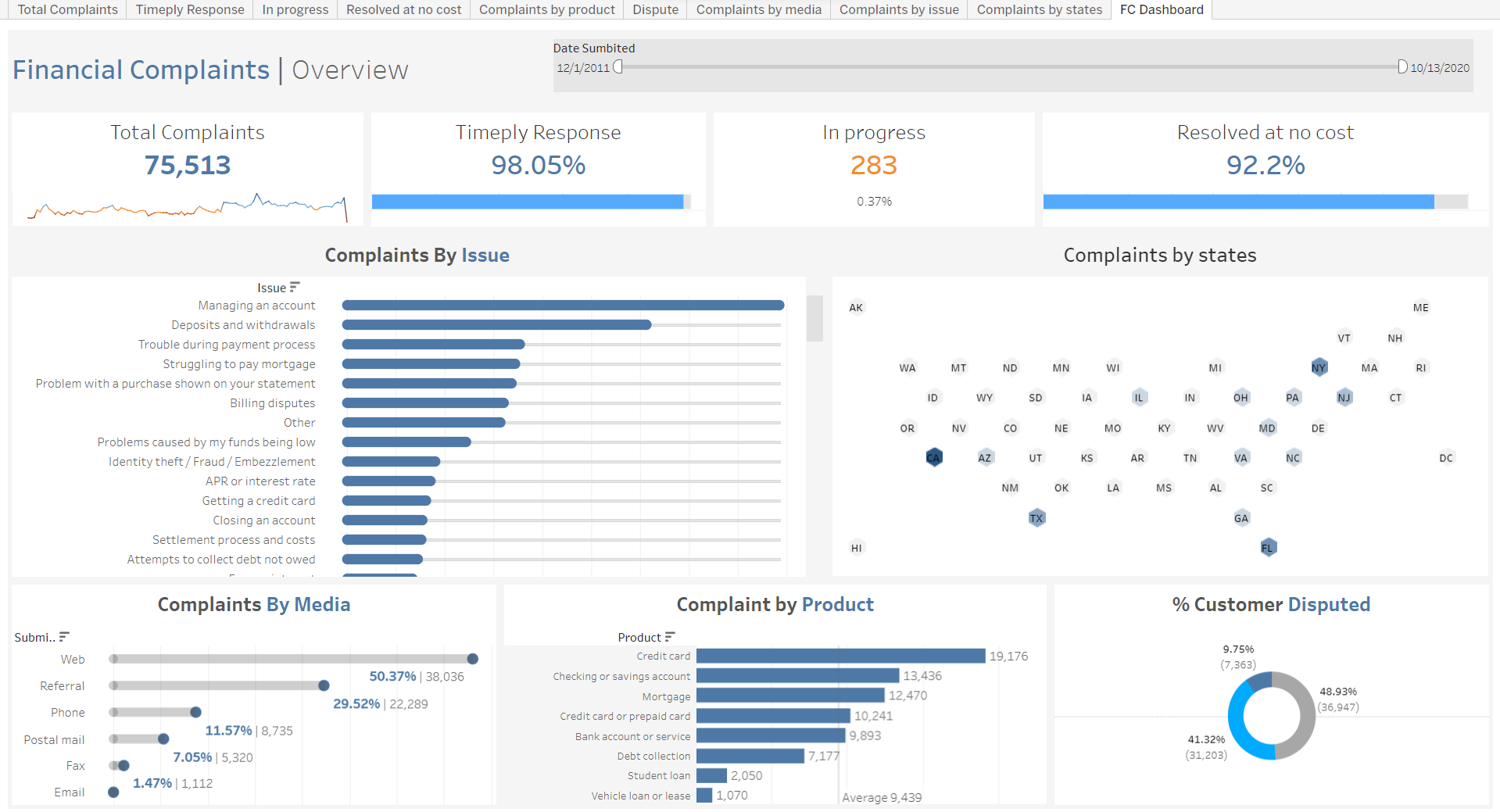Click the California hexagon on state map
The height and width of the screenshot is (812, 1500).
click(933, 458)
